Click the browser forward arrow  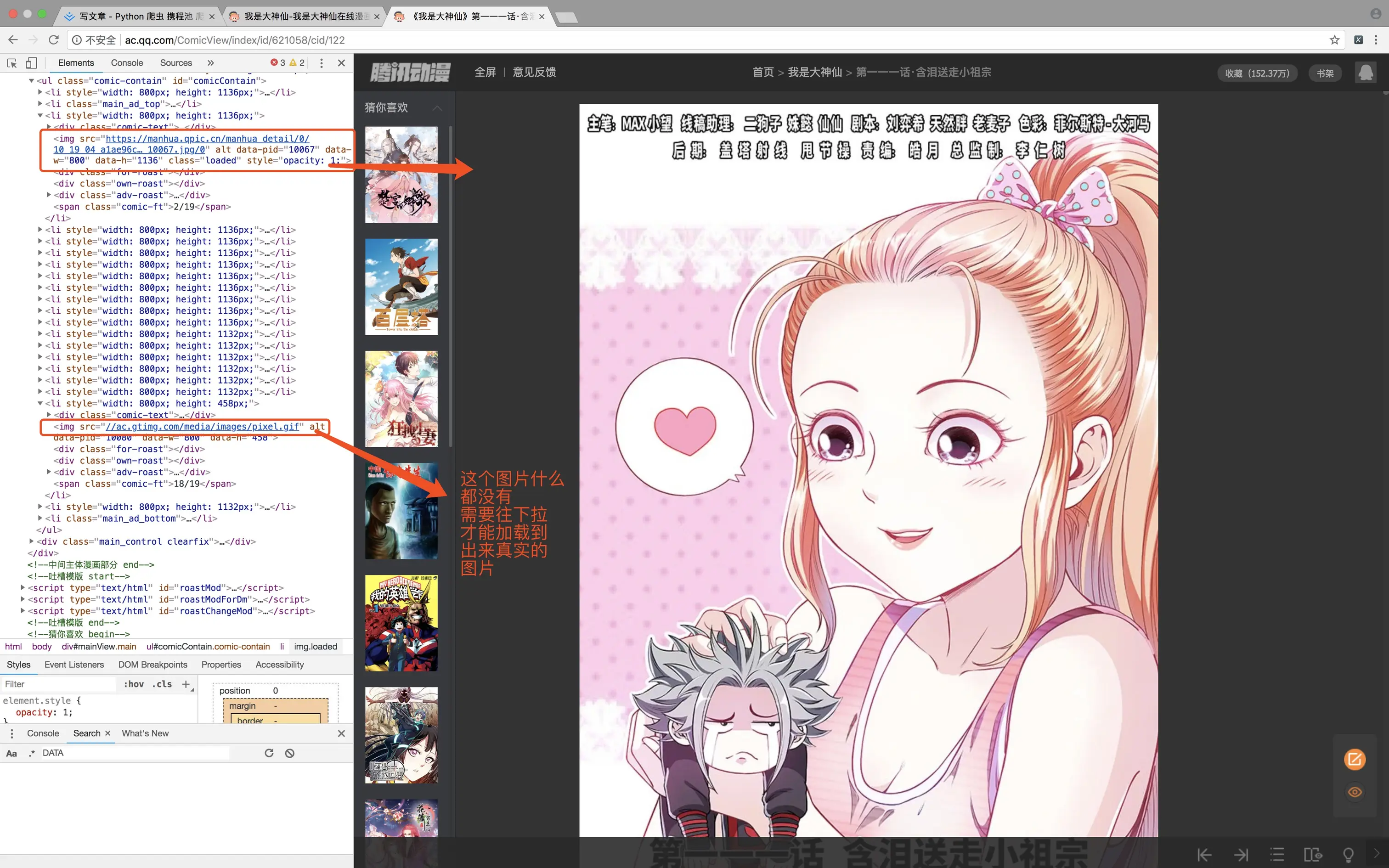33,39
